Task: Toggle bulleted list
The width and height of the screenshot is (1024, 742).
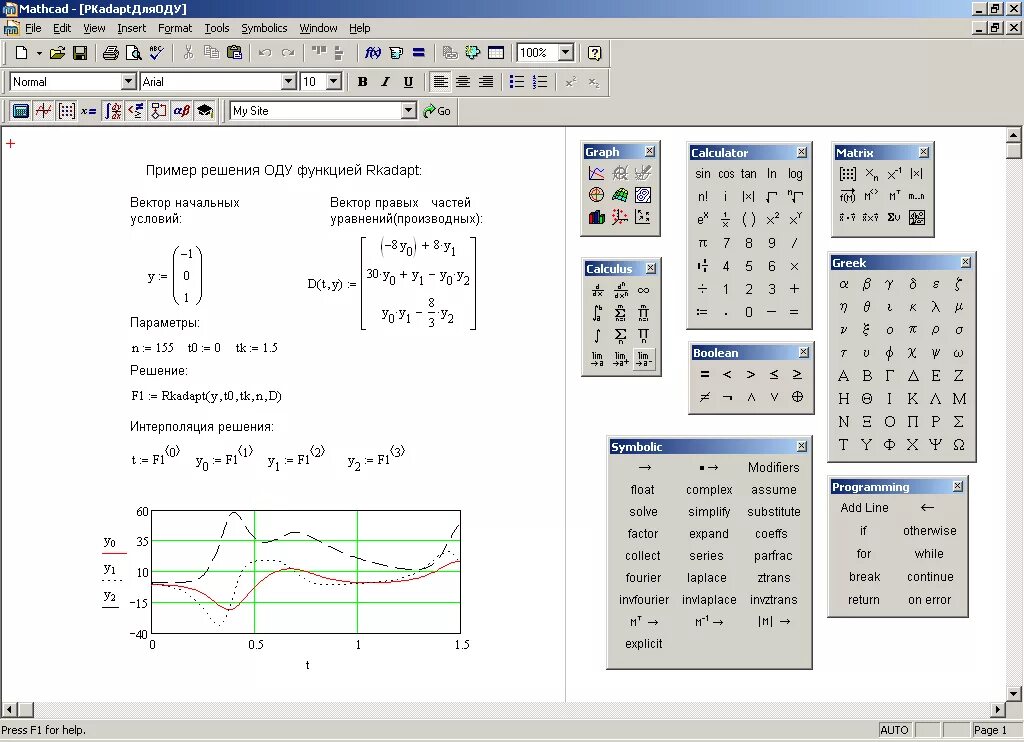Action: (x=517, y=82)
